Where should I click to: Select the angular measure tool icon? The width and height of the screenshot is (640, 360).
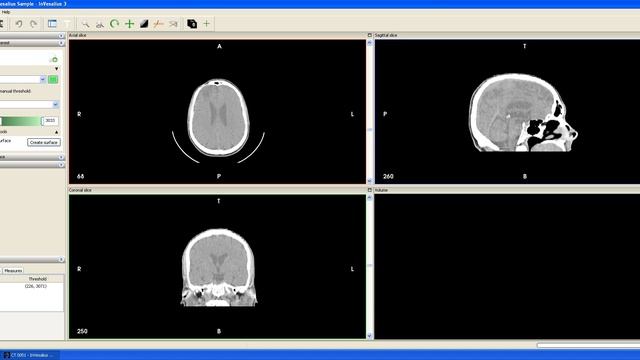pyautogui.click(x=173, y=24)
